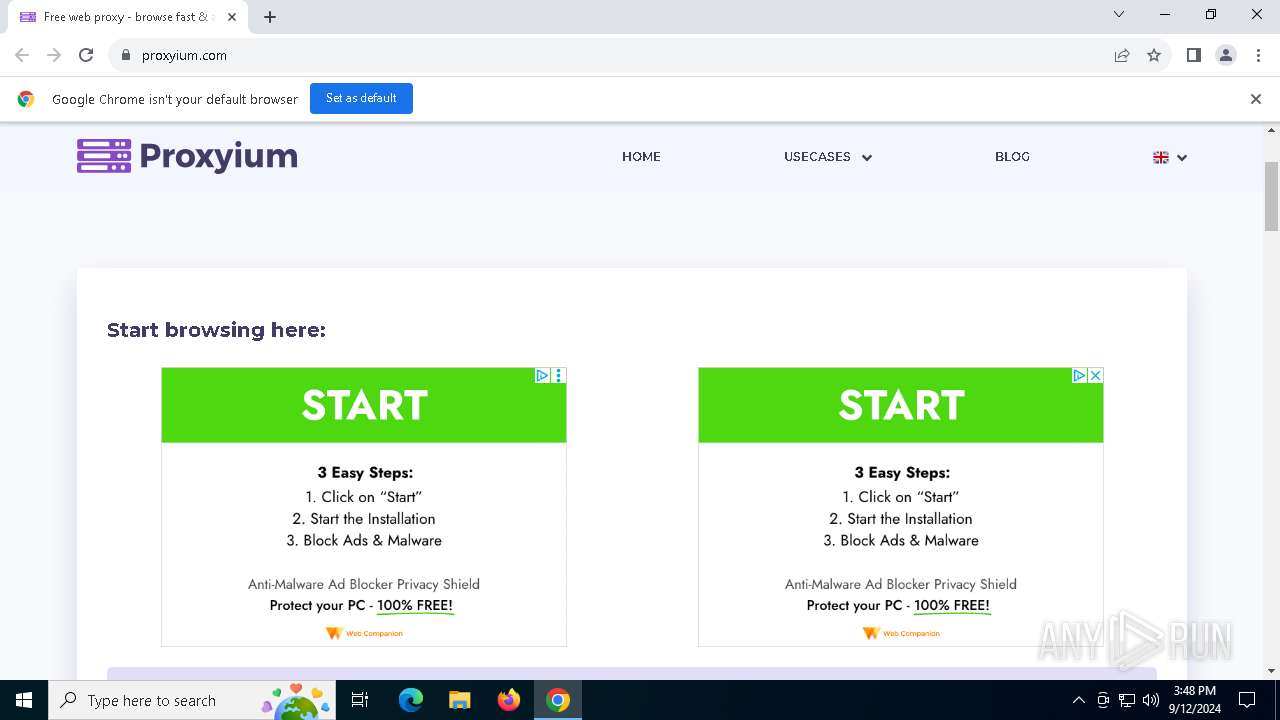Close the right advertisement
The height and width of the screenshot is (720, 1280).
(x=1095, y=375)
